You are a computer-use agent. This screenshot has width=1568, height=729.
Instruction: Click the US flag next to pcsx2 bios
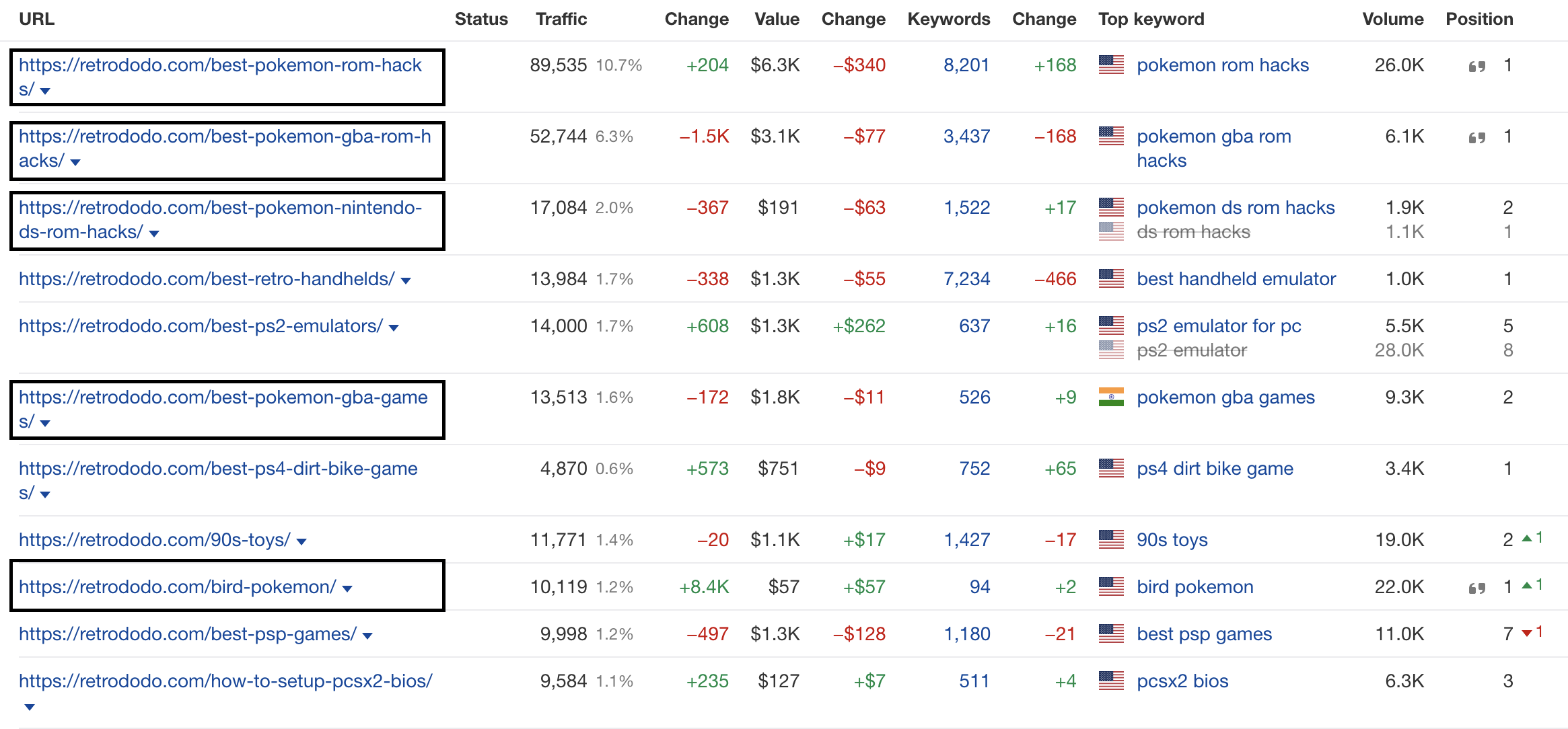tap(1110, 681)
